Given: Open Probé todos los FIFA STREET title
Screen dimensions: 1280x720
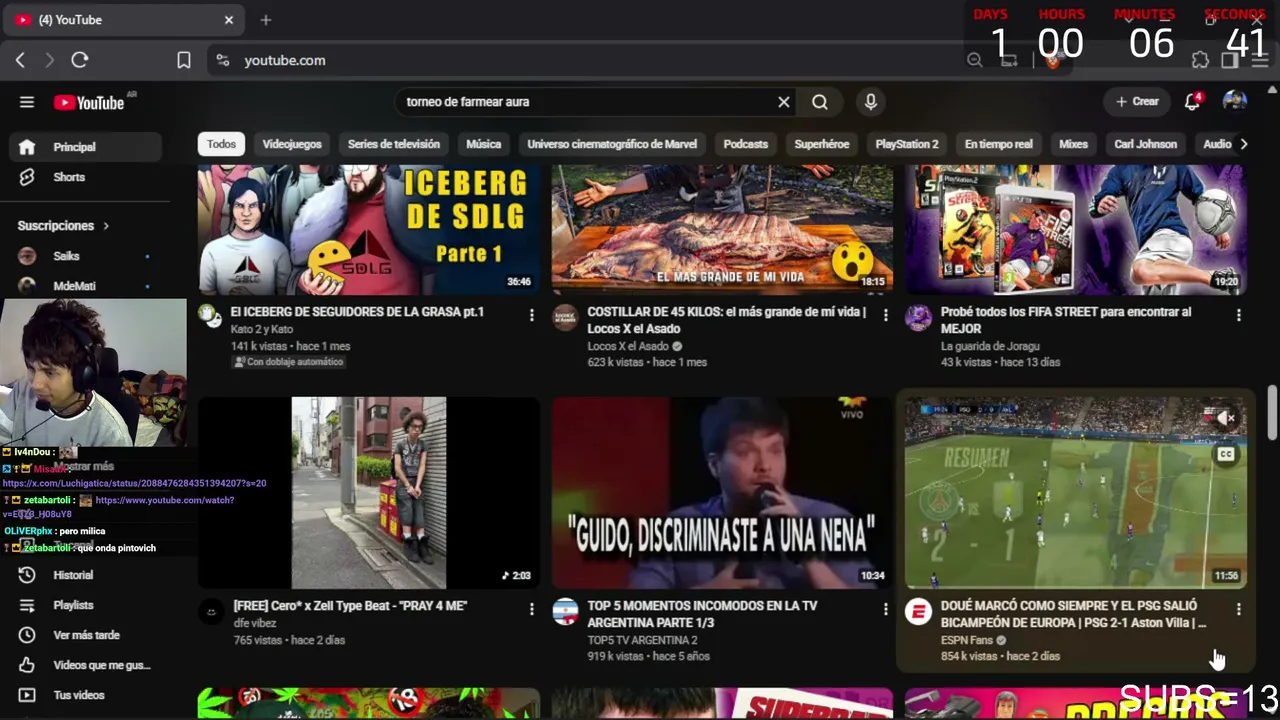Looking at the screenshot, I should 1066,320.
